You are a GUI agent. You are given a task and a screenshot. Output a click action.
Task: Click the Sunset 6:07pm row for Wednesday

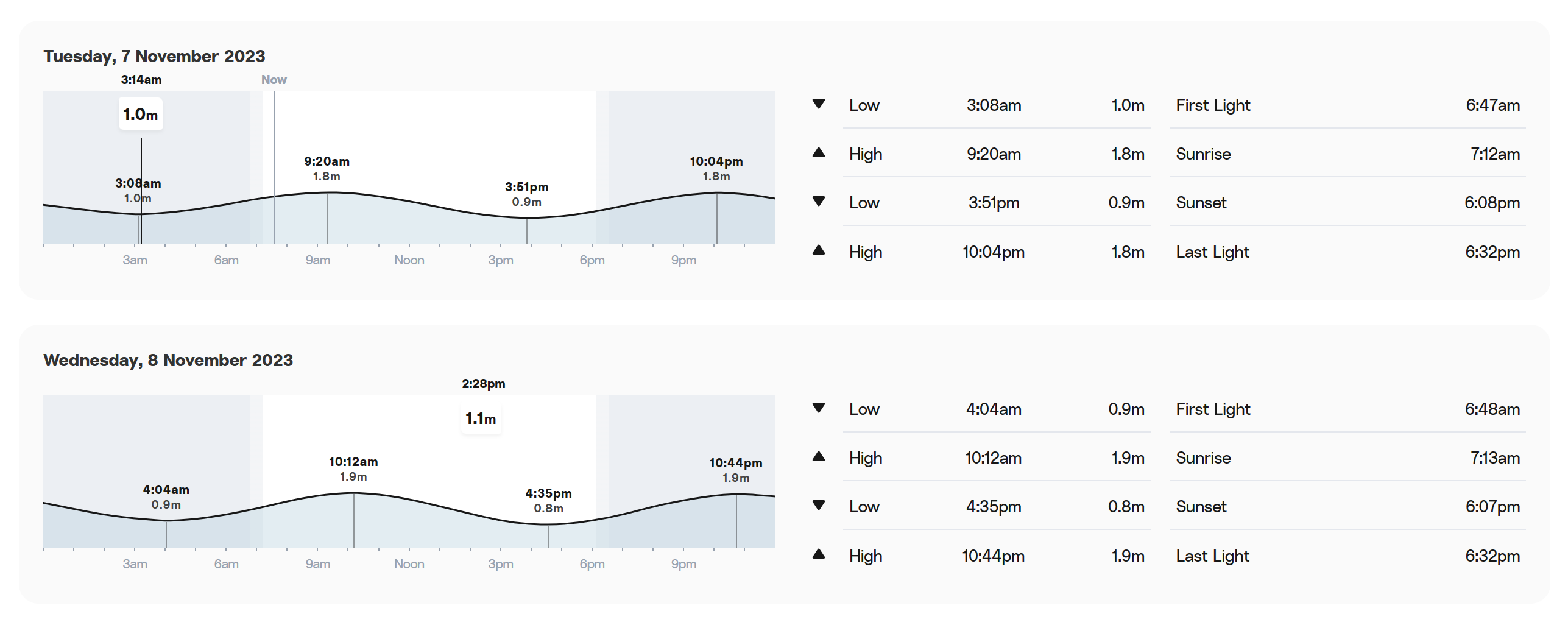point(1347,506)
